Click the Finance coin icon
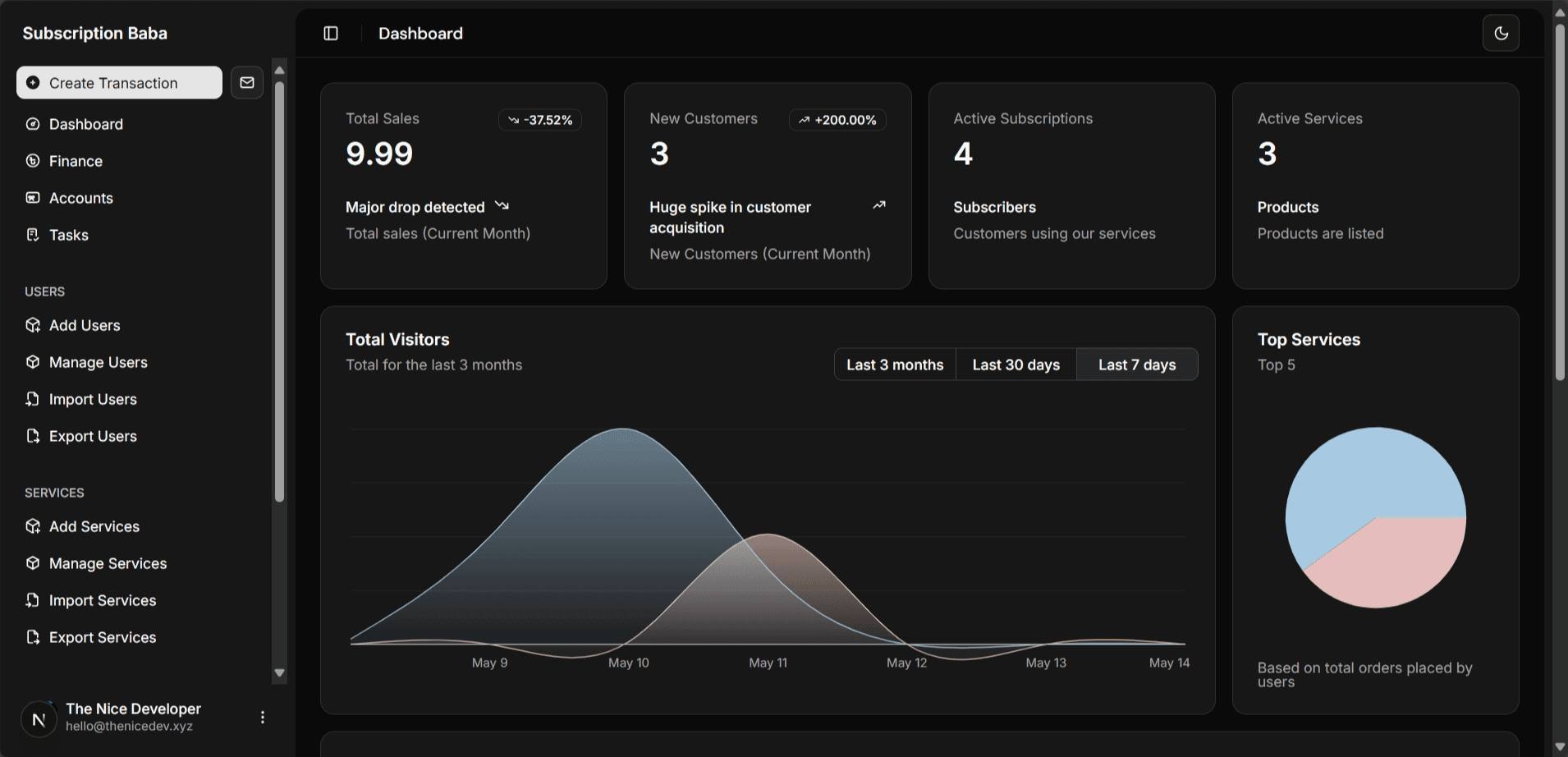 (x=33, y=161)
